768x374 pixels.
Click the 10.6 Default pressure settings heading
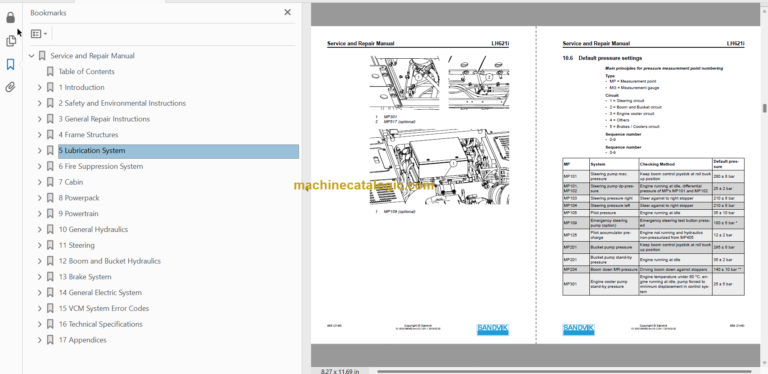click(x=602, y=58)
